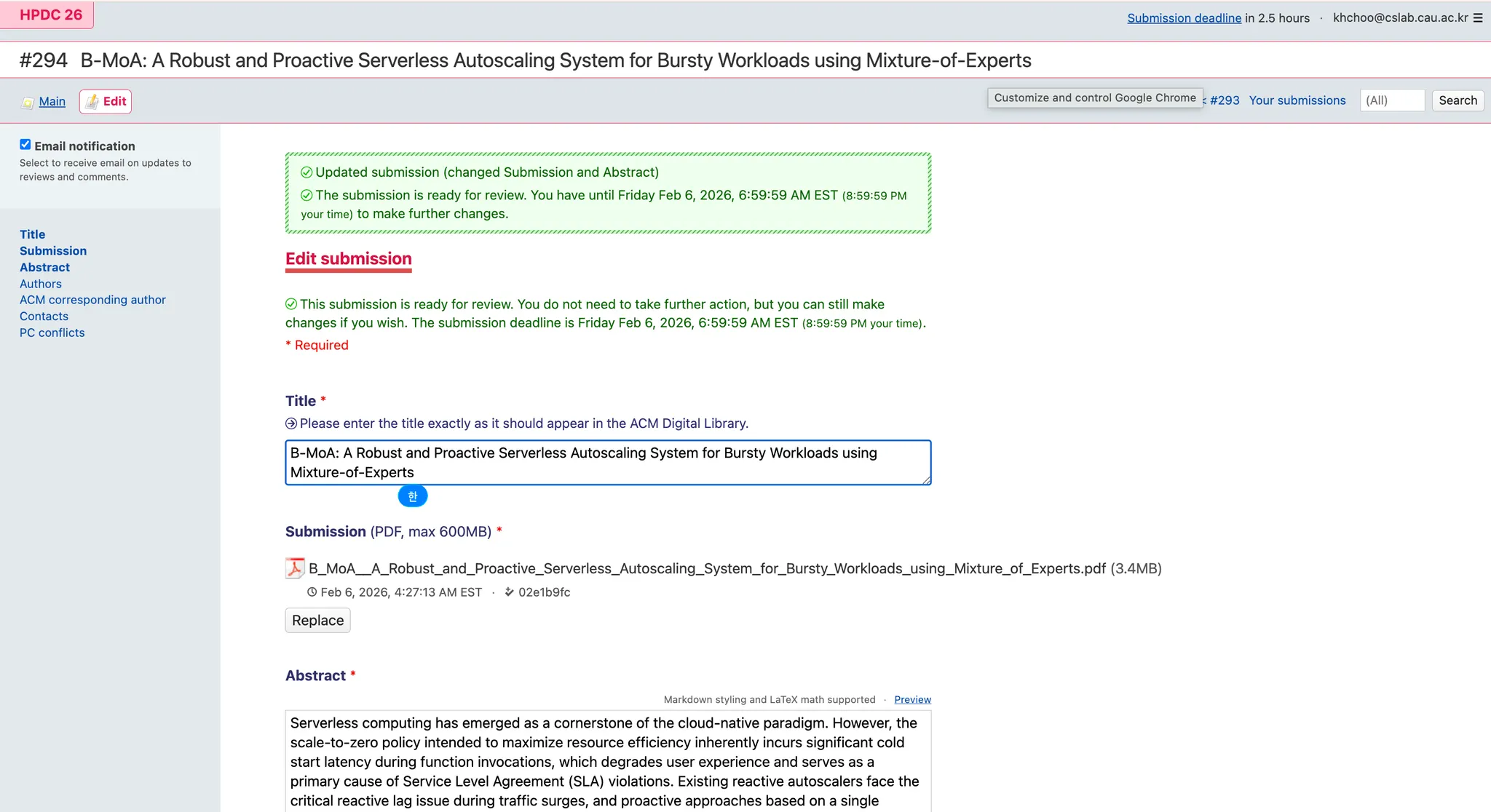Go to previous submission #293
This screenshot has height=812, width=1491.
pyautogui.click(x=1224, y=100)
